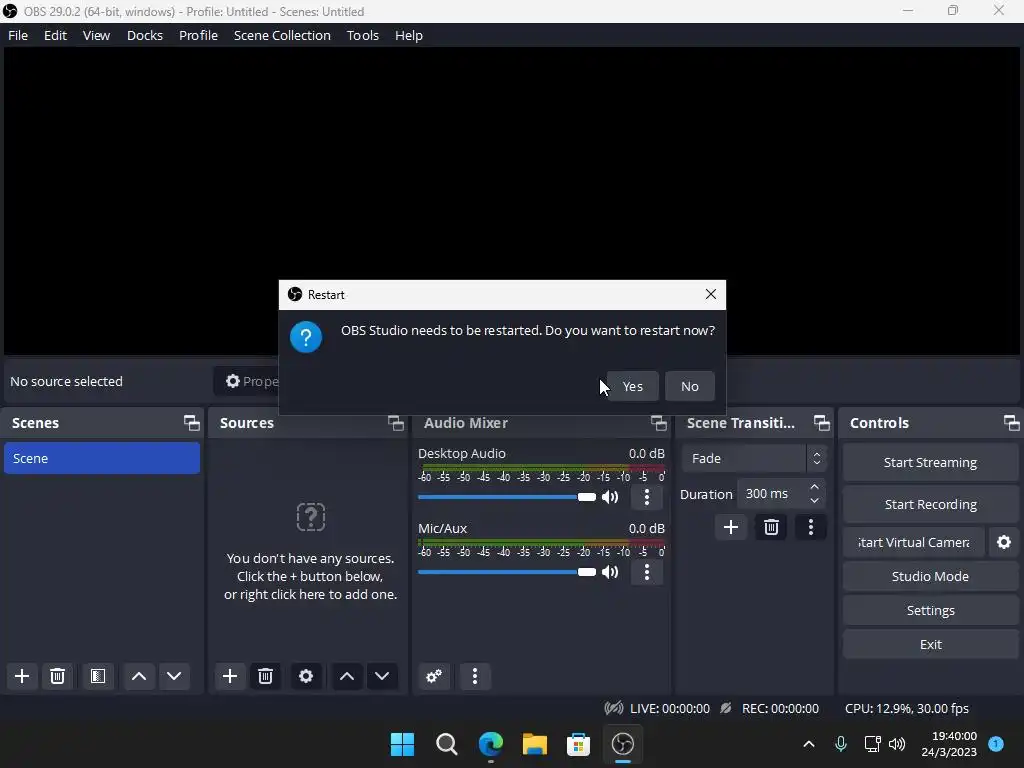The image size is (1024, 768).
Task: Remove selected scene with trash icon
Action: [x=57, y=676]
